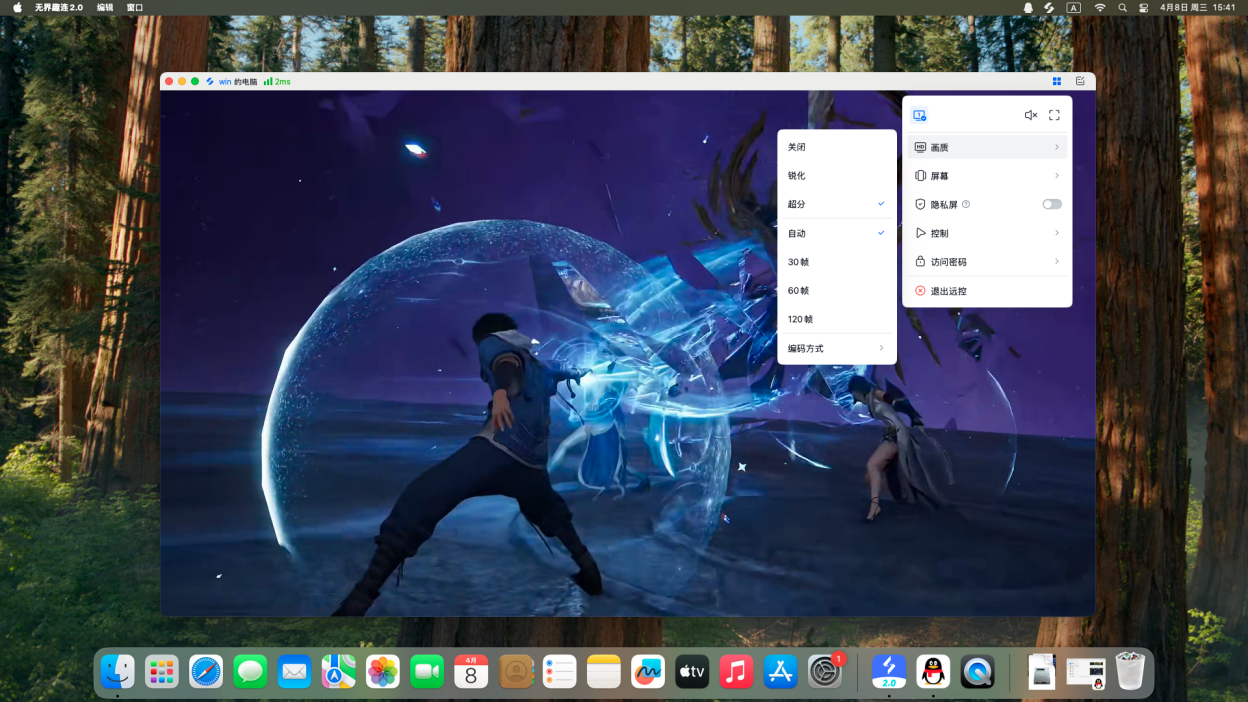Click the help icon beside 隐私屏
Image resolution: width=1248 pixels, height=702 pixels.
click(x=966, y=204)
